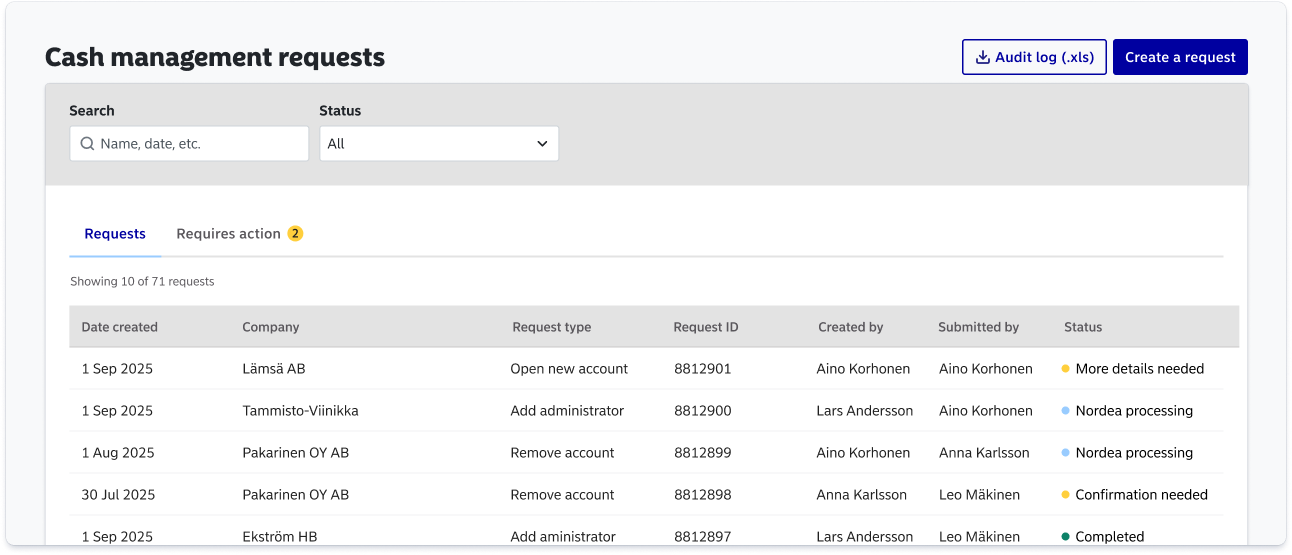Viewport: 1292px width, 555px height.
Task: Click date 30 Jul 2025
Action: tap(119, 495)
